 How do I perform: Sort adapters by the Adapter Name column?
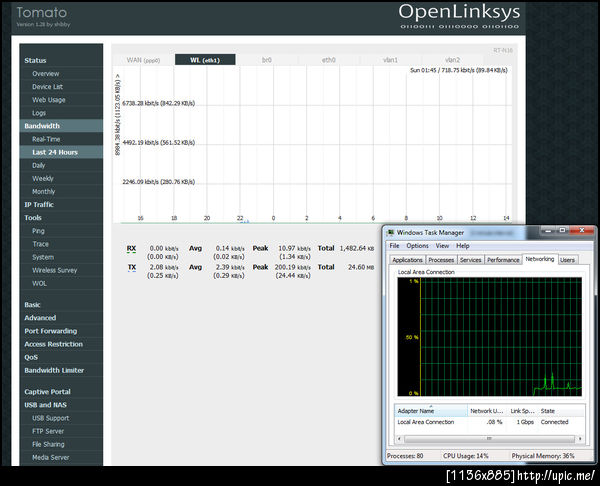click(x=415, y=410)
